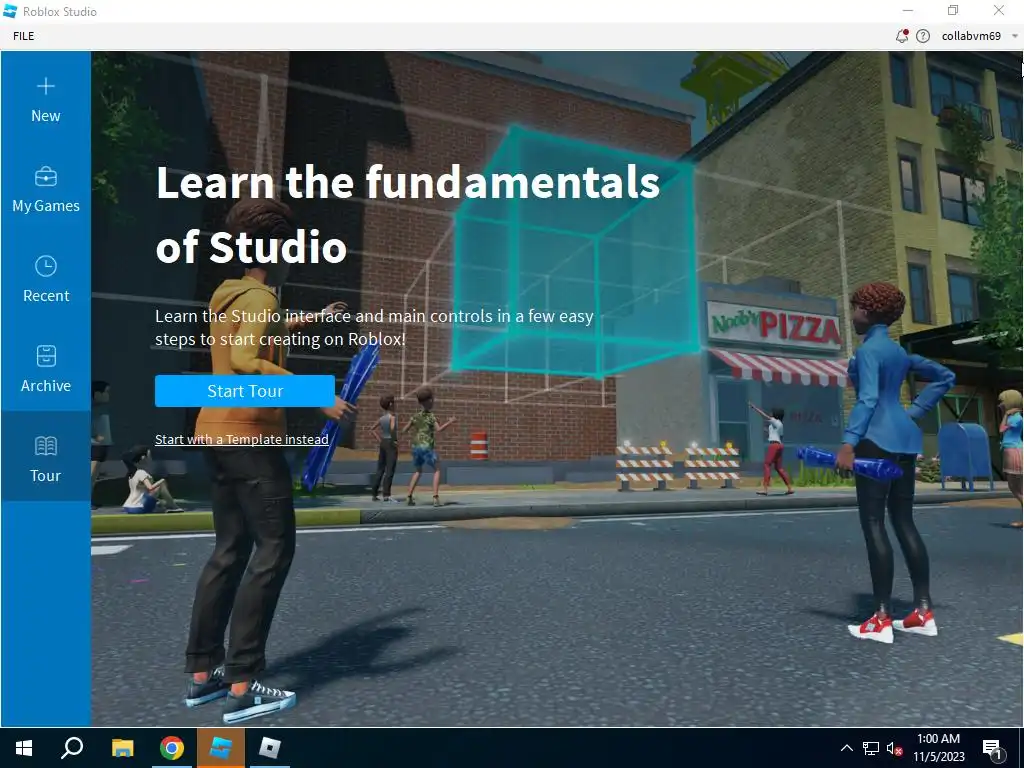The width and height of the screenshot is (1024, 768).
Task: Close the Roblox Studio window
Action: coord(999,10)
